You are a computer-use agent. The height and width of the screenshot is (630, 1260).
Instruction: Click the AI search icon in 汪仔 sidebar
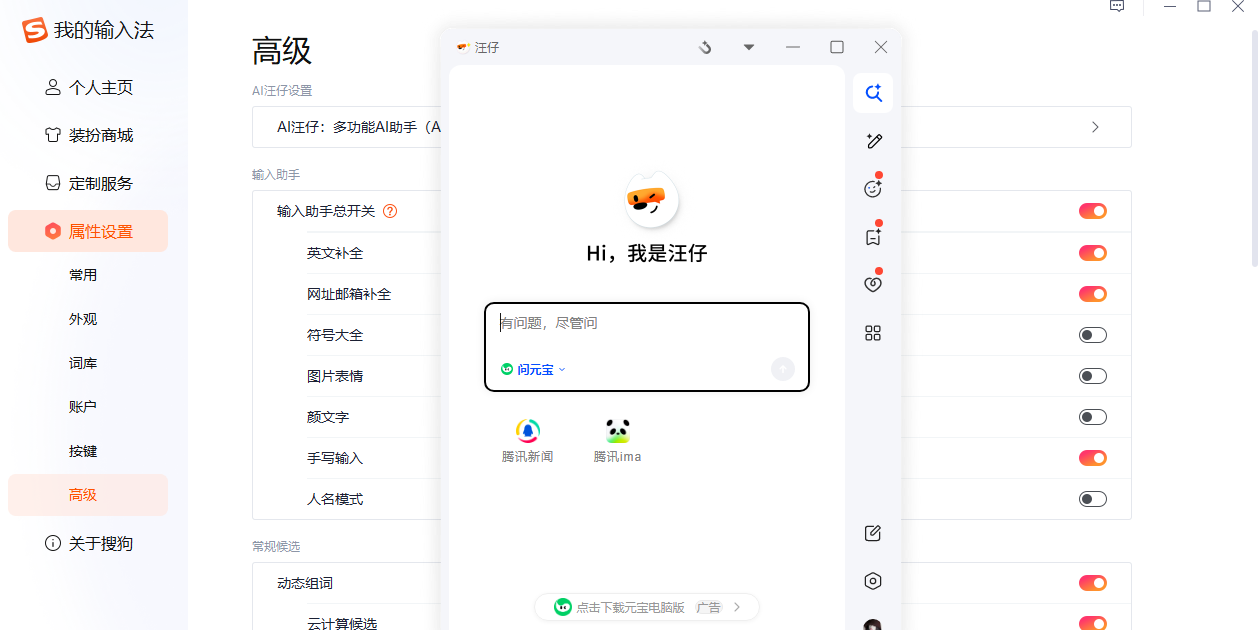click(873, 93)
